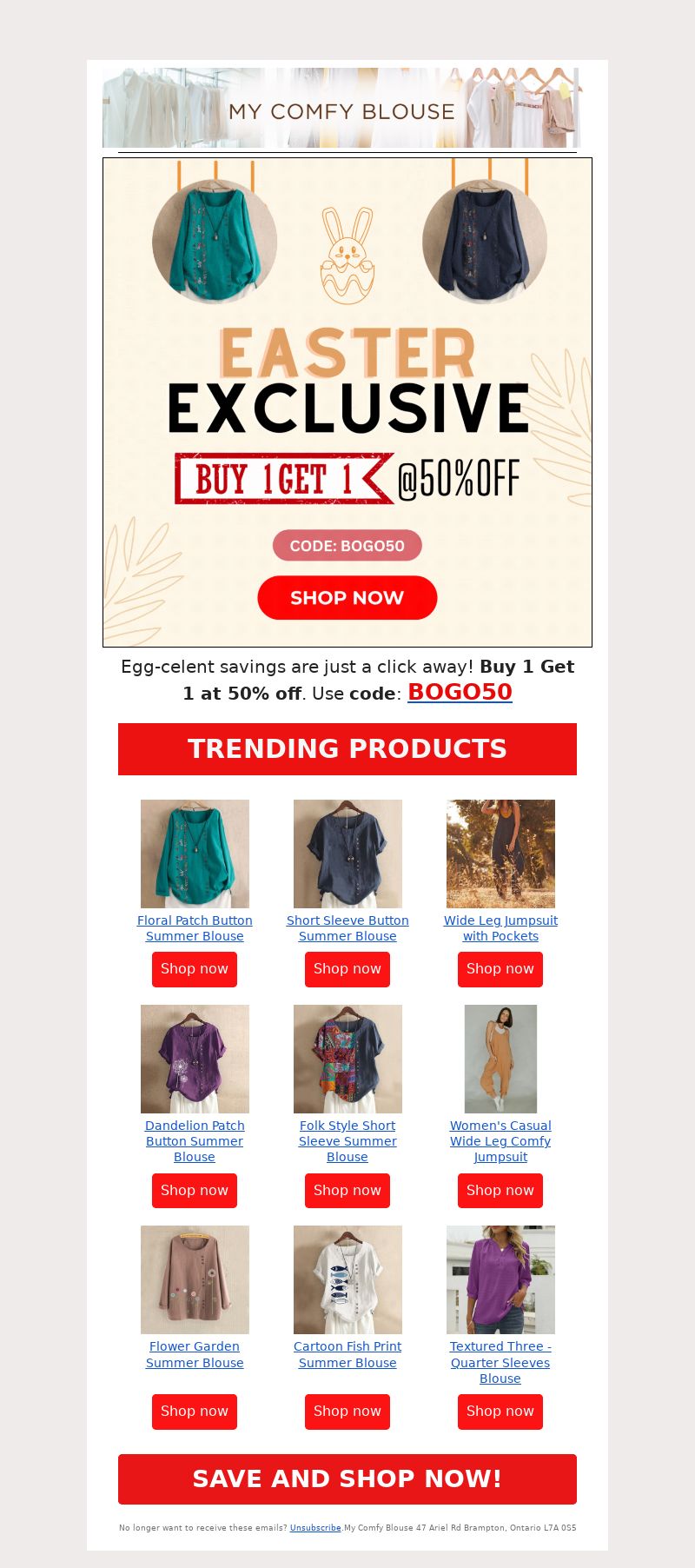This screenshot has height=1568, width=695.
Task: Click the SHOP NOW banner button
Action: tap(347, 598)
